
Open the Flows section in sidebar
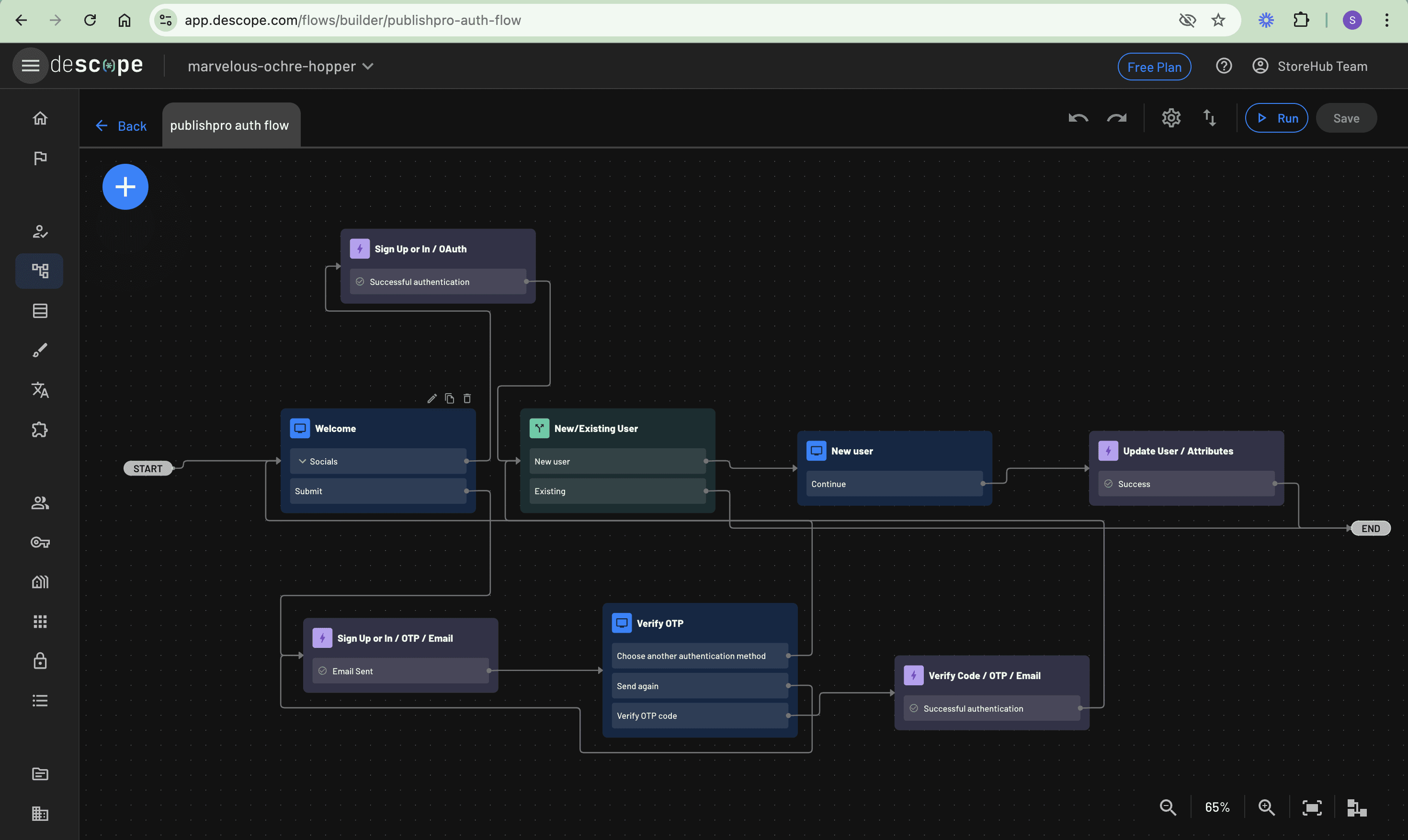point(40,271)
